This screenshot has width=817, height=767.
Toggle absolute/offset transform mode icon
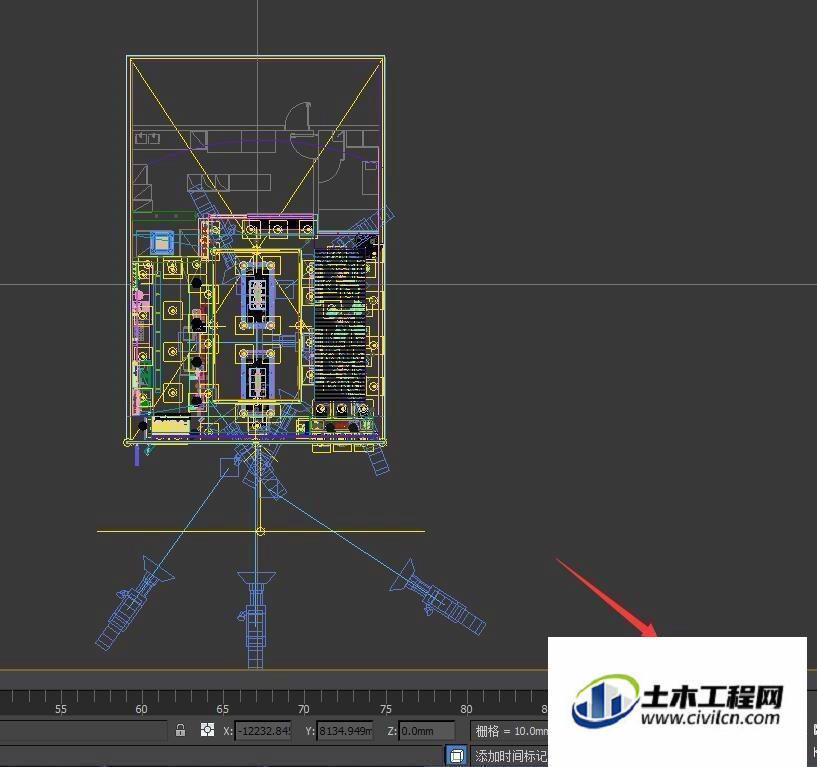tap(207, 730)
